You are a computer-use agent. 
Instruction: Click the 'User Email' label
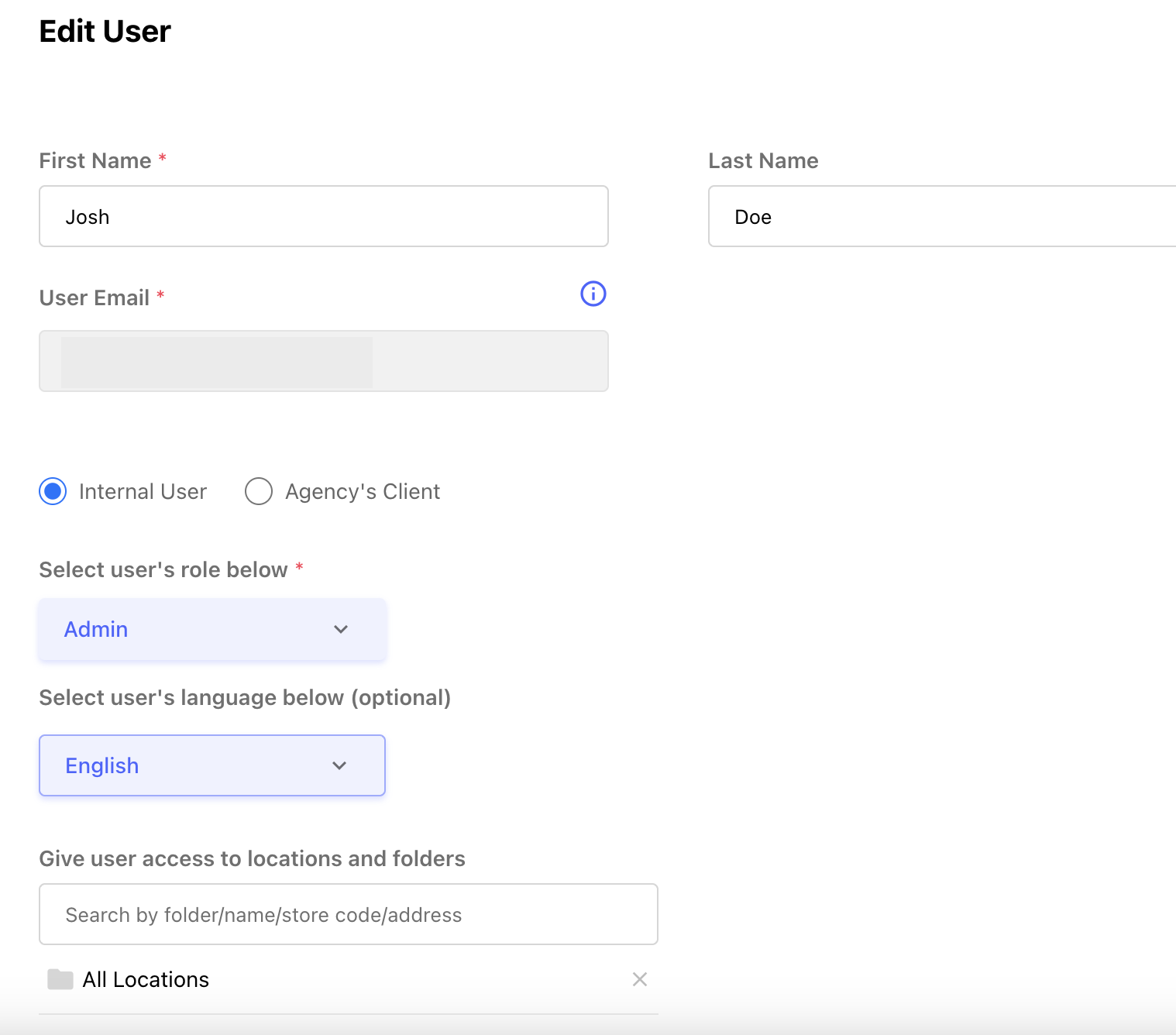tap(95, 297)
